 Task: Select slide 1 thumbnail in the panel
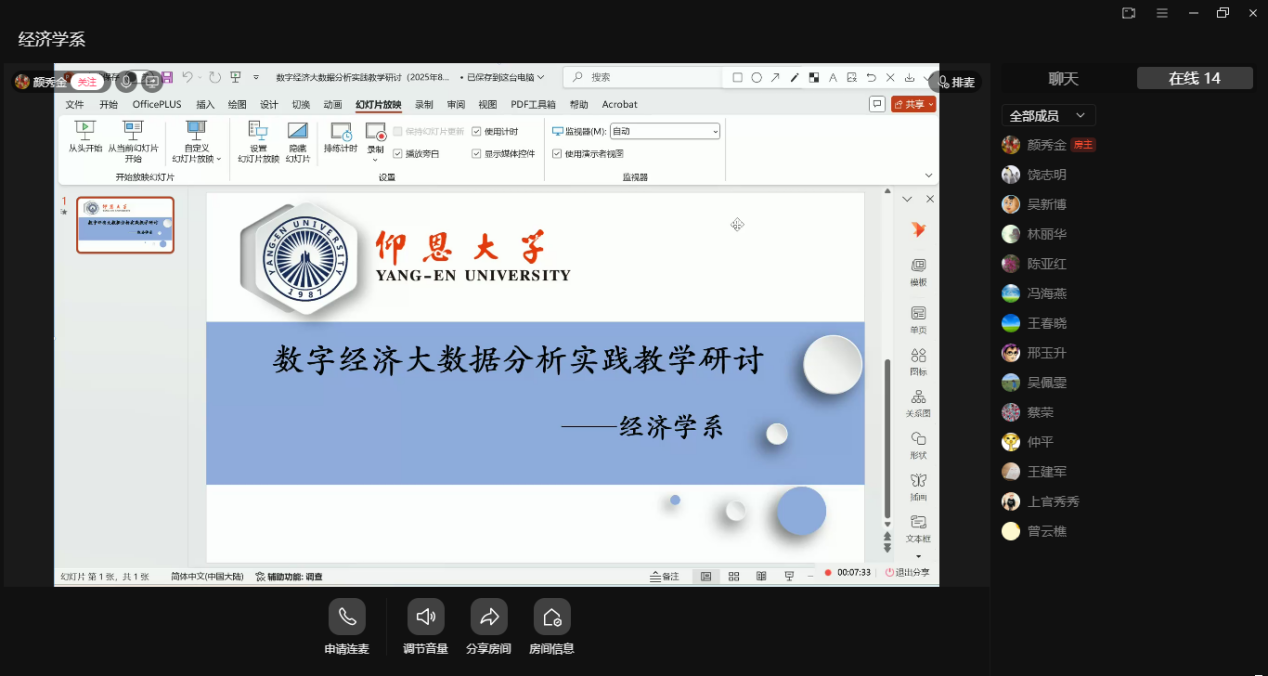[125, 225]
